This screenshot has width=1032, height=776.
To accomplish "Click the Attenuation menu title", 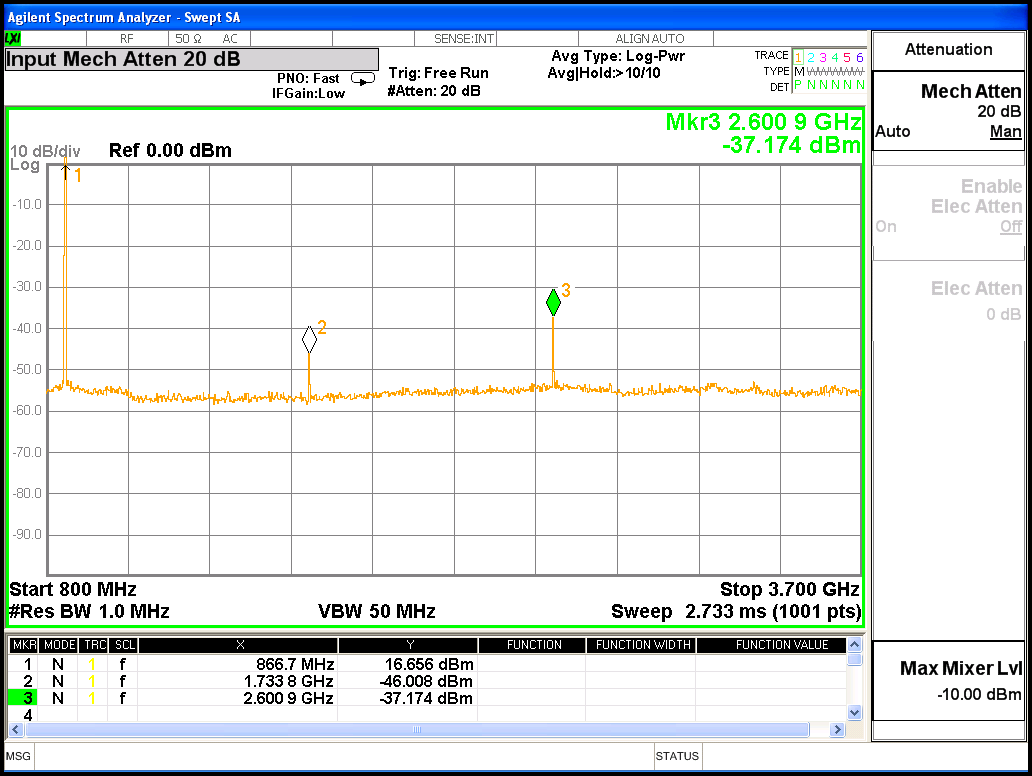I will coord(948,49).
